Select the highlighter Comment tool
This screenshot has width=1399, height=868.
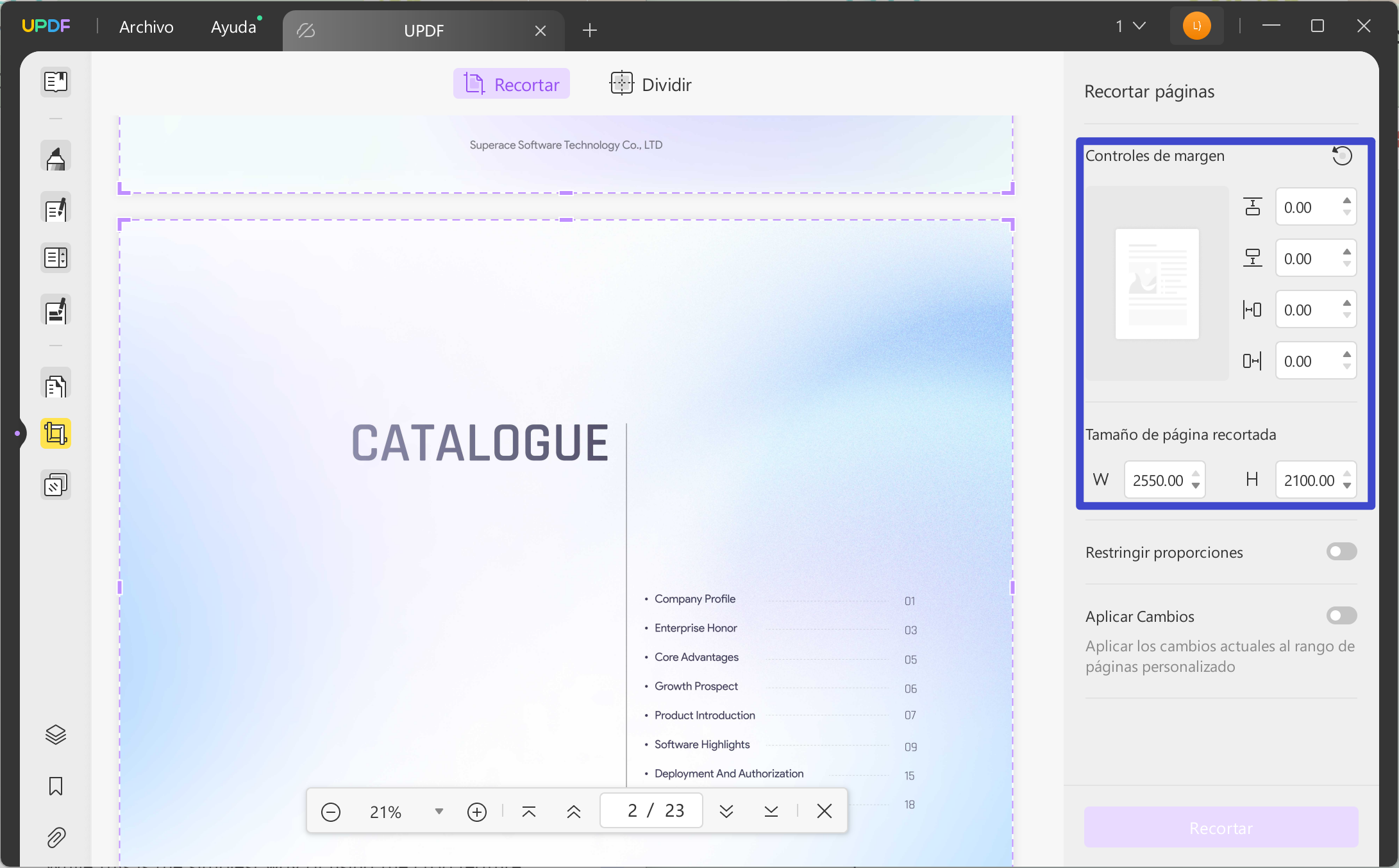point(56,157)
